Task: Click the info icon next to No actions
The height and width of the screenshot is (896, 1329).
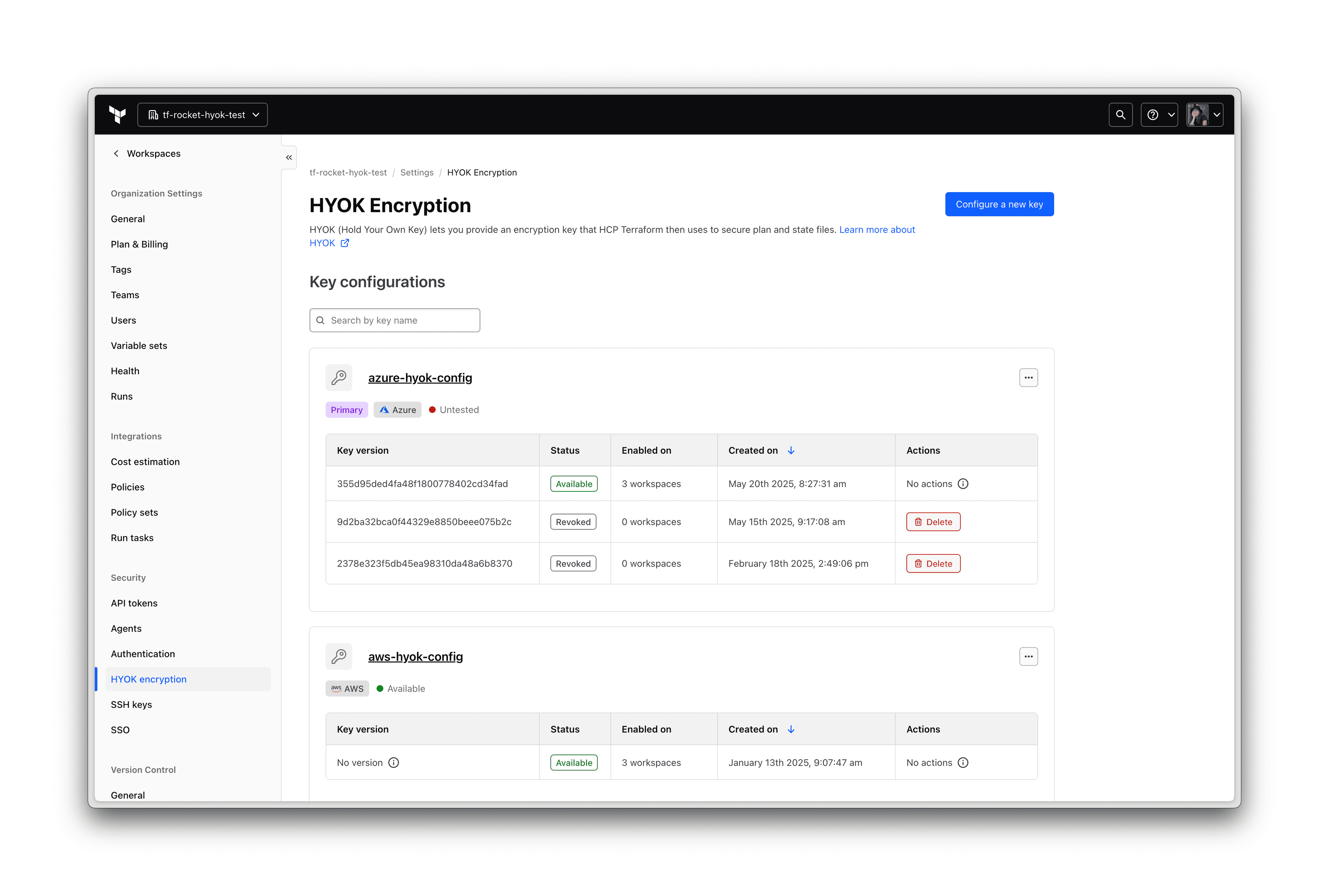Action: pyautogui.click(x=964, y=483)
